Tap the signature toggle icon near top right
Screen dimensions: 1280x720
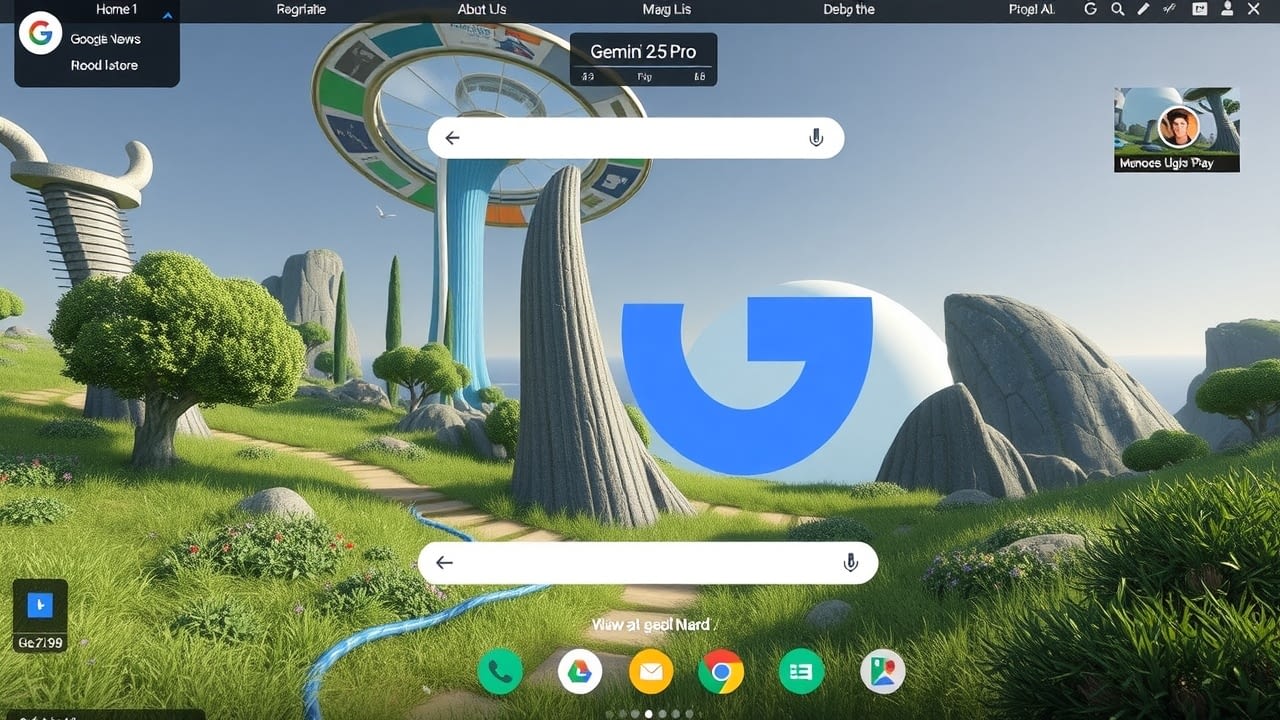point(1168,9)
